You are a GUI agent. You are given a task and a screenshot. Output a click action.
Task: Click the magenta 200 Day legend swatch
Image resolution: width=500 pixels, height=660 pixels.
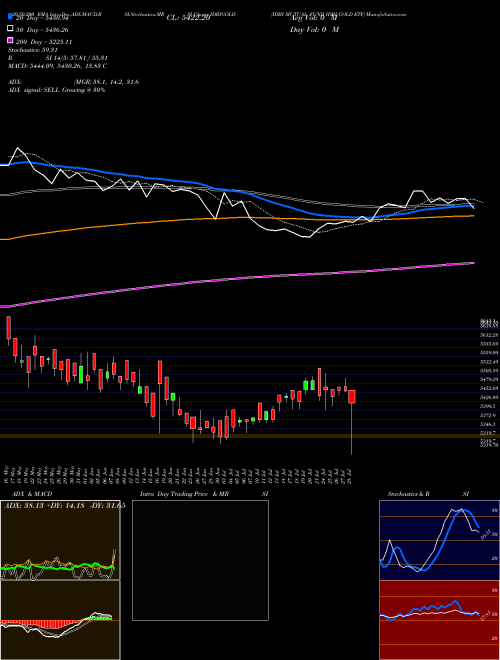[10, 40]
